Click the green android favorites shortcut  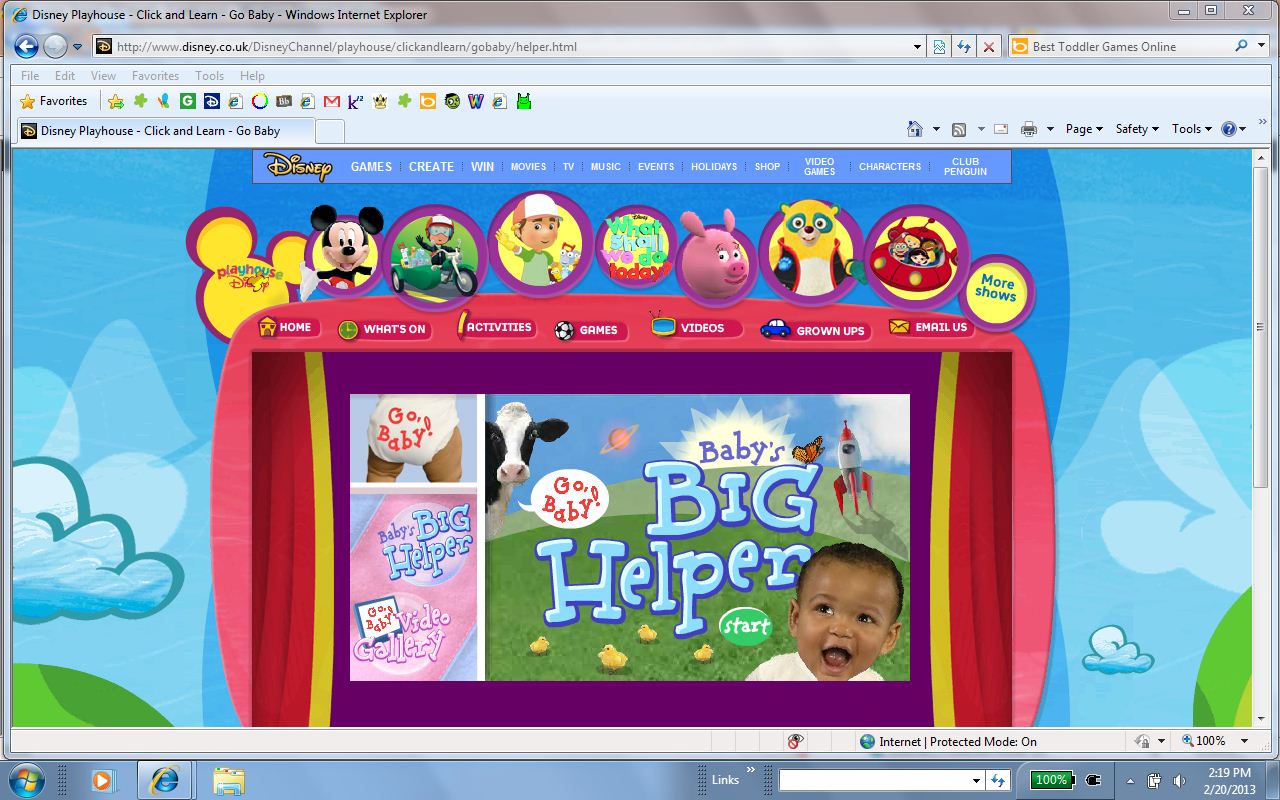524,101
